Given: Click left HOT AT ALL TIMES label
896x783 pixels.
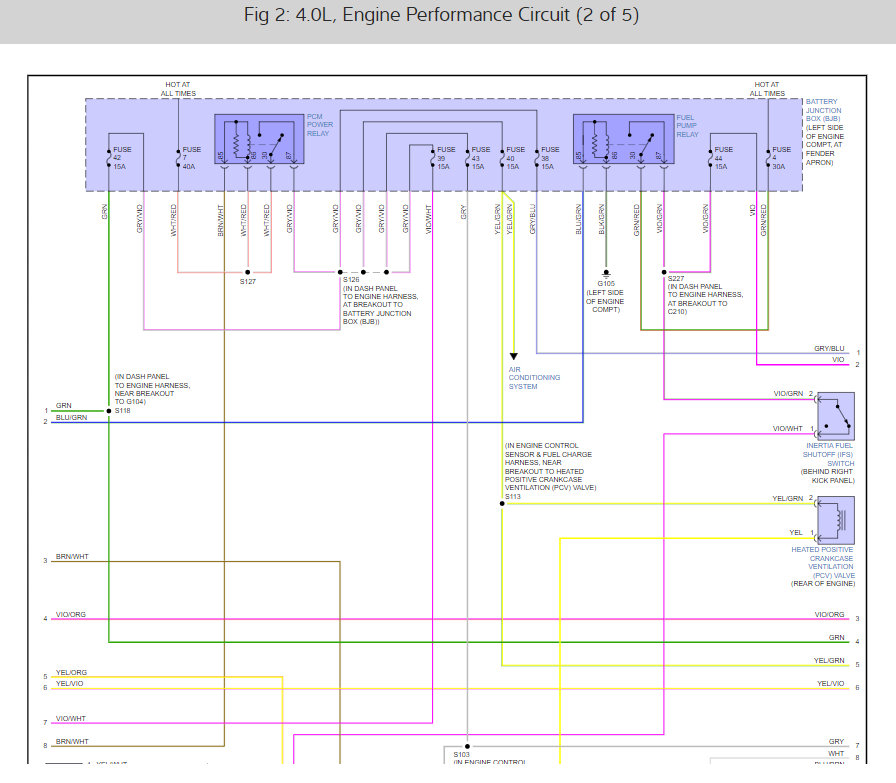Looking at the screenshot, I should click(x=178, y=89).
